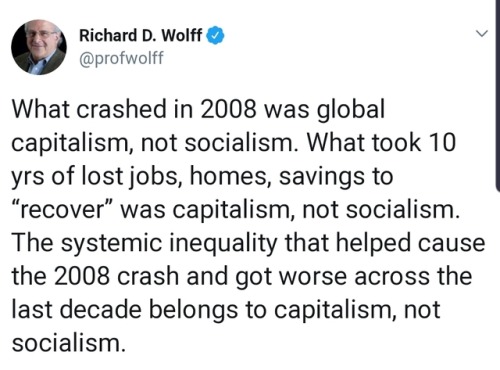Open the Richard D. Wolff display name
This screenshot has width=500, height=370.
(141, 36)
